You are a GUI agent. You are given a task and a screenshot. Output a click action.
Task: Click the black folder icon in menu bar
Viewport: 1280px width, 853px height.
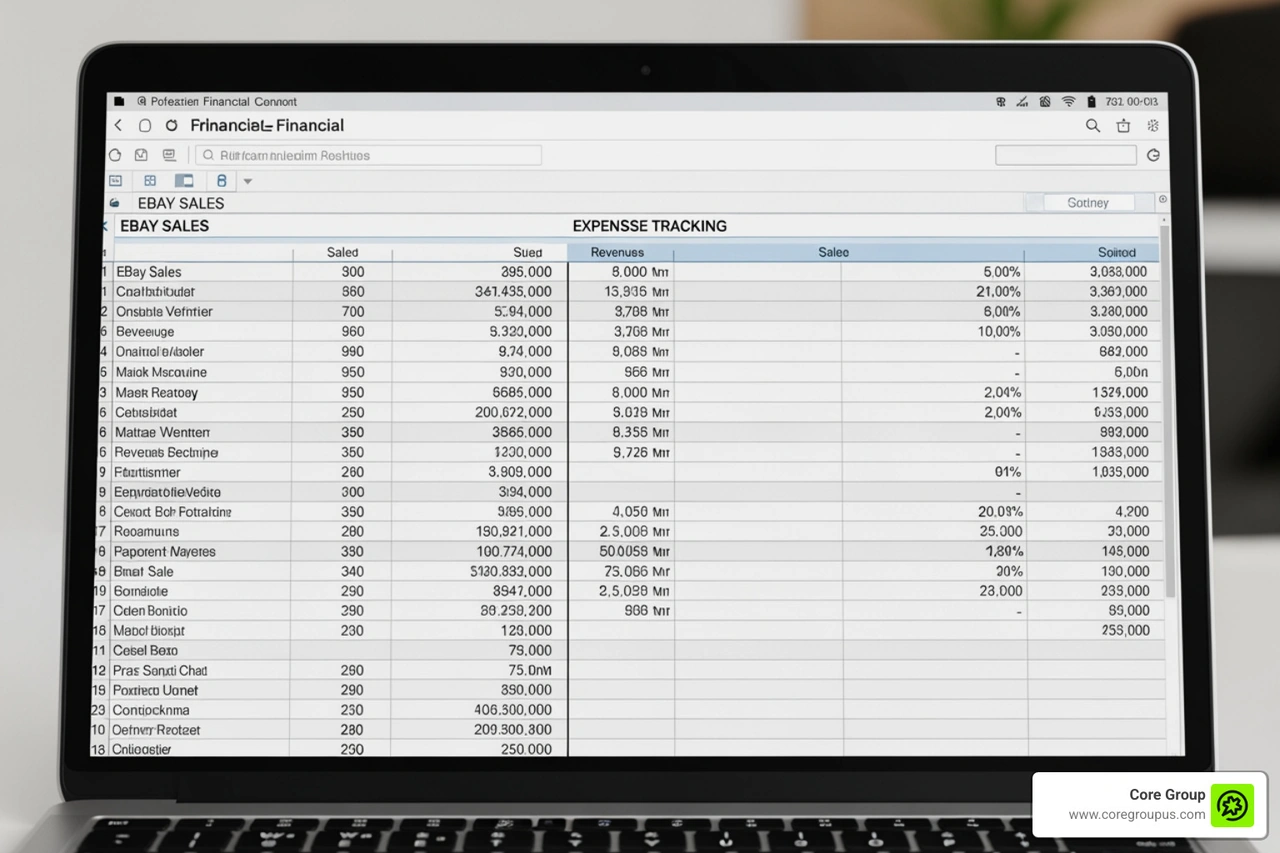point(119,102)
